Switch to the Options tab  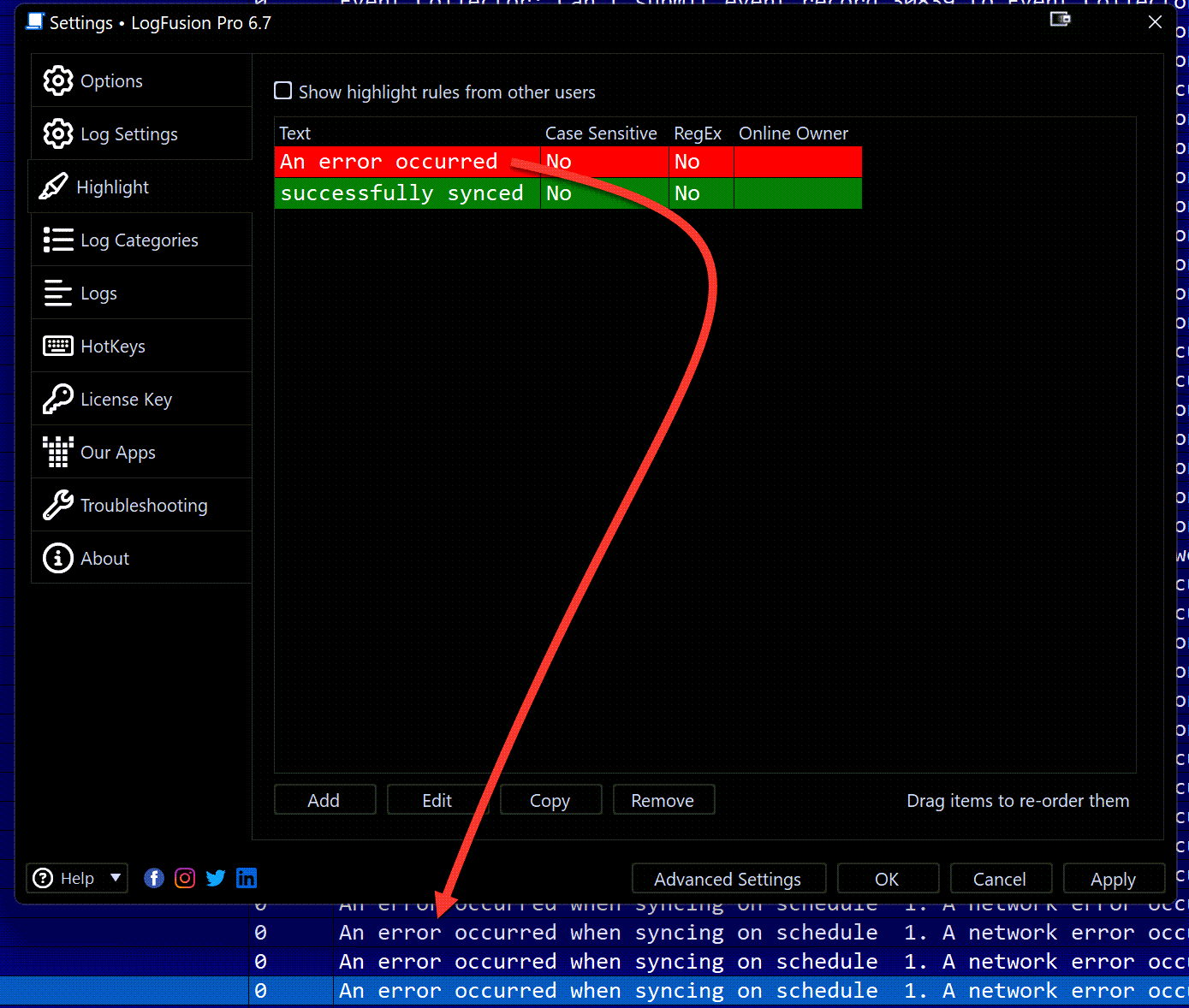(111, 81)
